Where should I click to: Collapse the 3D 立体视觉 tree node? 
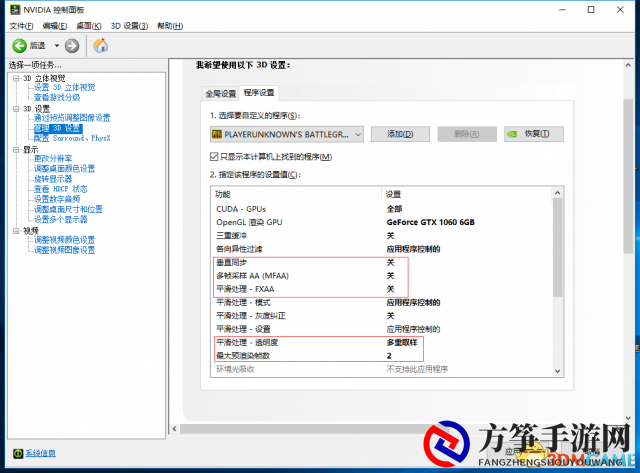pyautogui.click(x=16, y=78)
